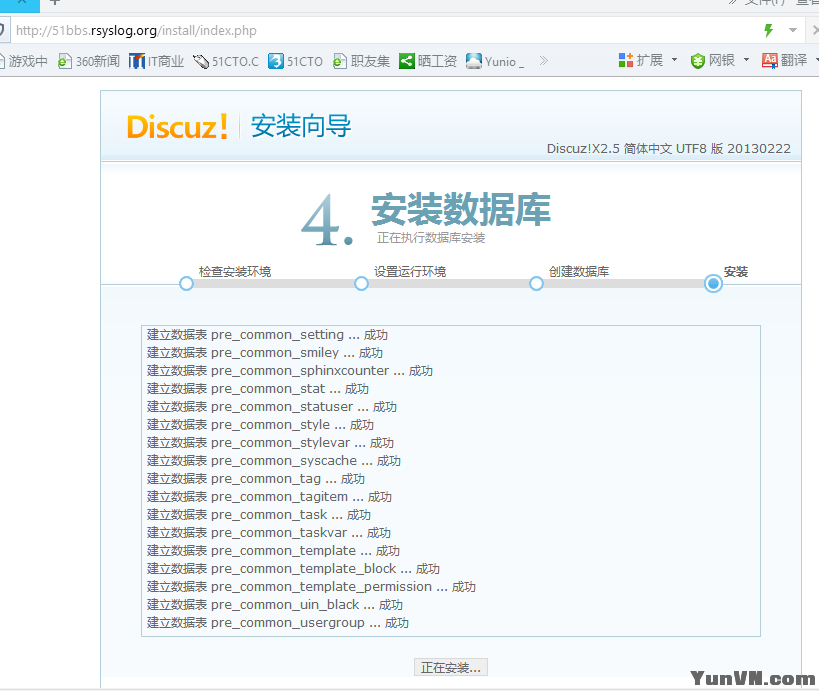This screenshot has width=819, height=691.
Task: Click the 网银 shield icon
Action: click(x=698, y=61)
